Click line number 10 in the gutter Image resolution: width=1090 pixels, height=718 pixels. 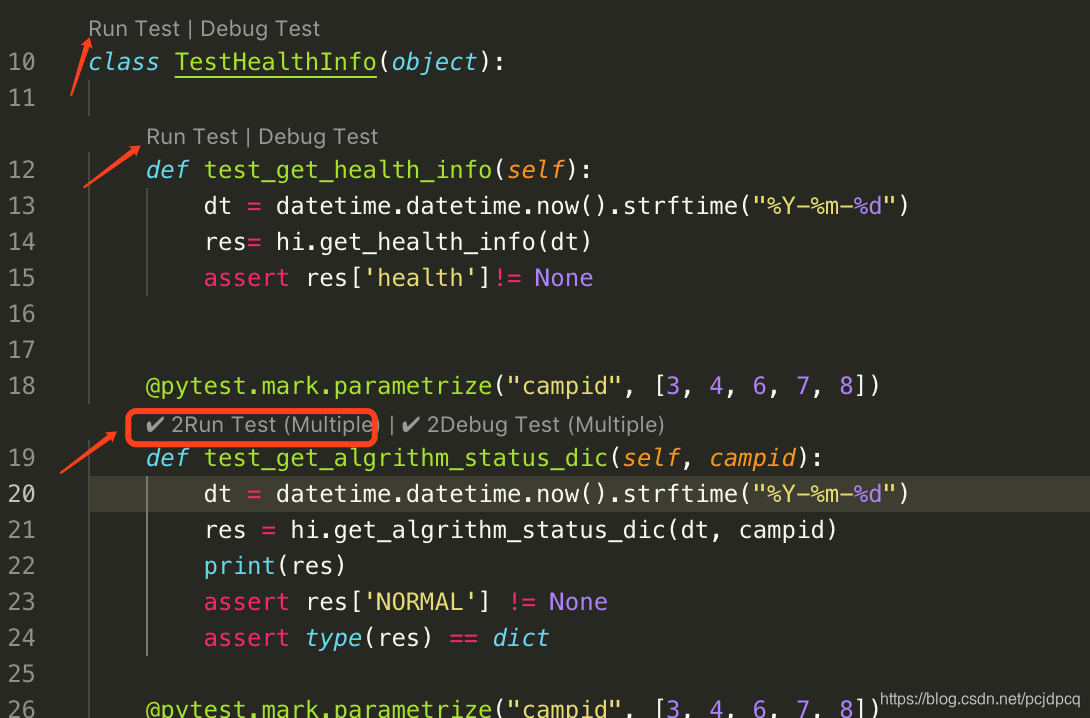[22, 62]
